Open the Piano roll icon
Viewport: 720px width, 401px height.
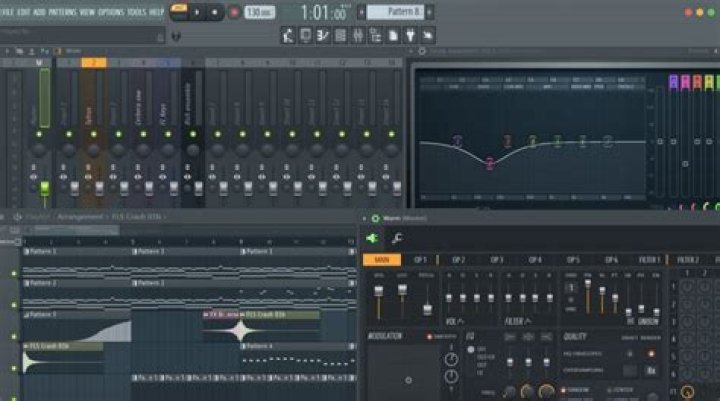coord(323,36)
